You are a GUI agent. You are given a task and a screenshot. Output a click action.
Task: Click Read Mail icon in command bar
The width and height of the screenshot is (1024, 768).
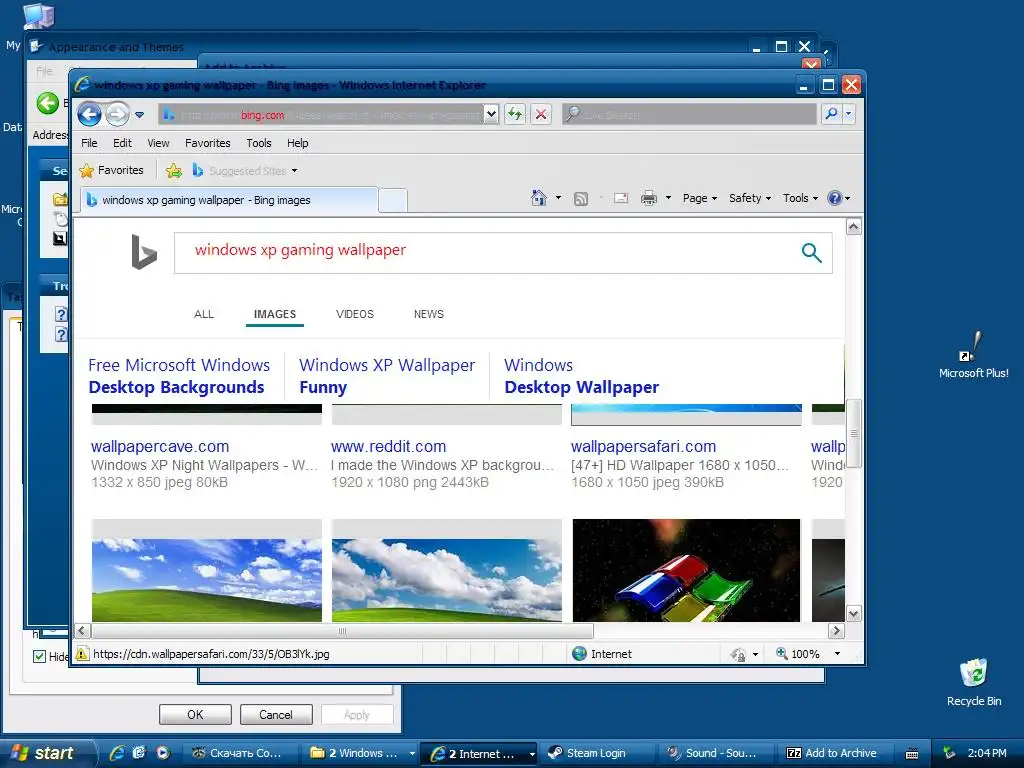pos(621,198)
